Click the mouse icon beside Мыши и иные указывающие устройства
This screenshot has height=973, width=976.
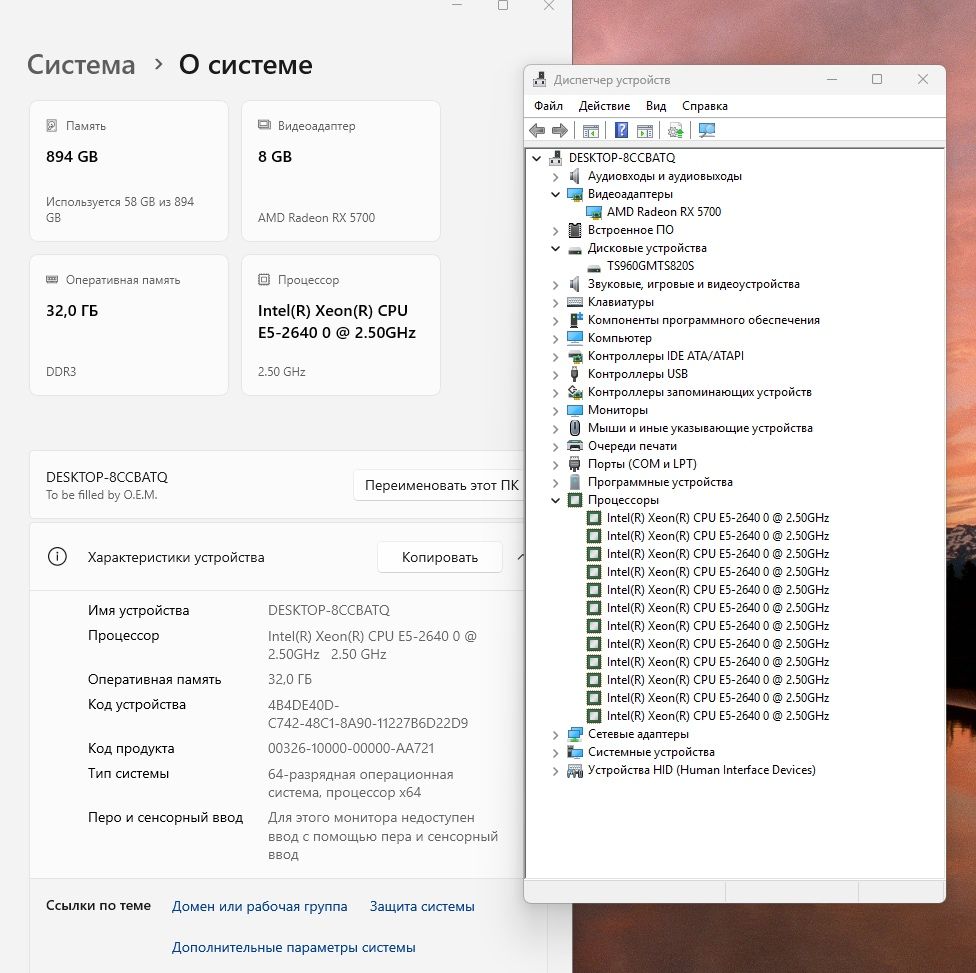click(x=575, y=428)
